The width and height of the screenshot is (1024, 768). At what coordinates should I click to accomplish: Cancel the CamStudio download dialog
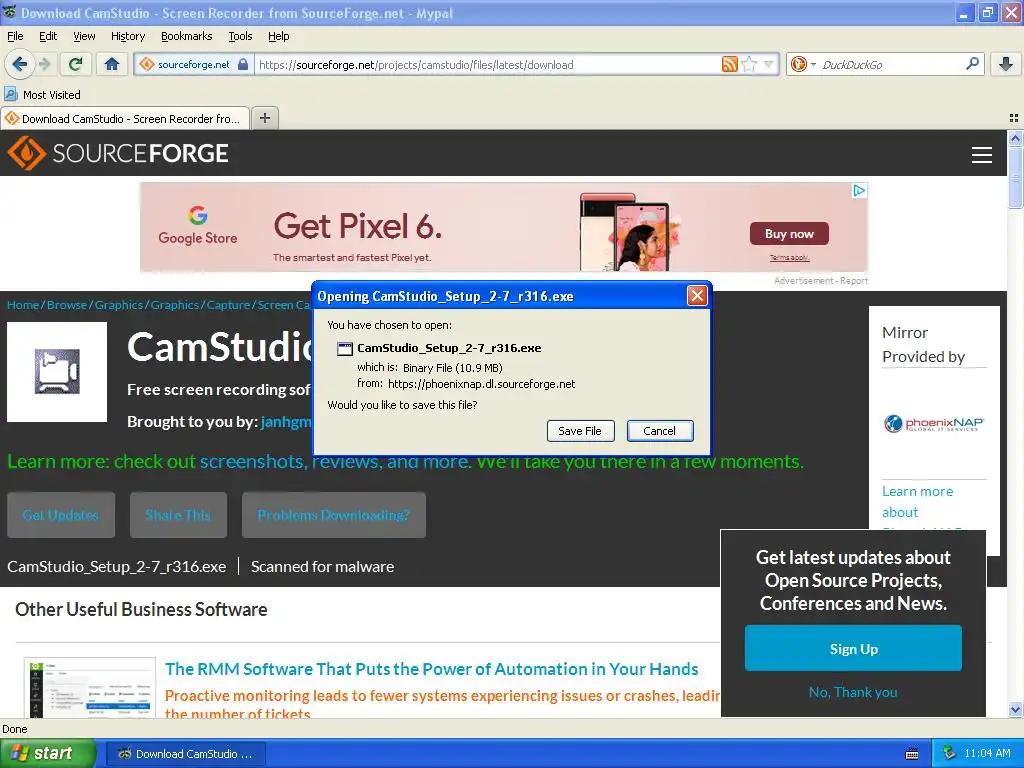click(x=660, y=431)
